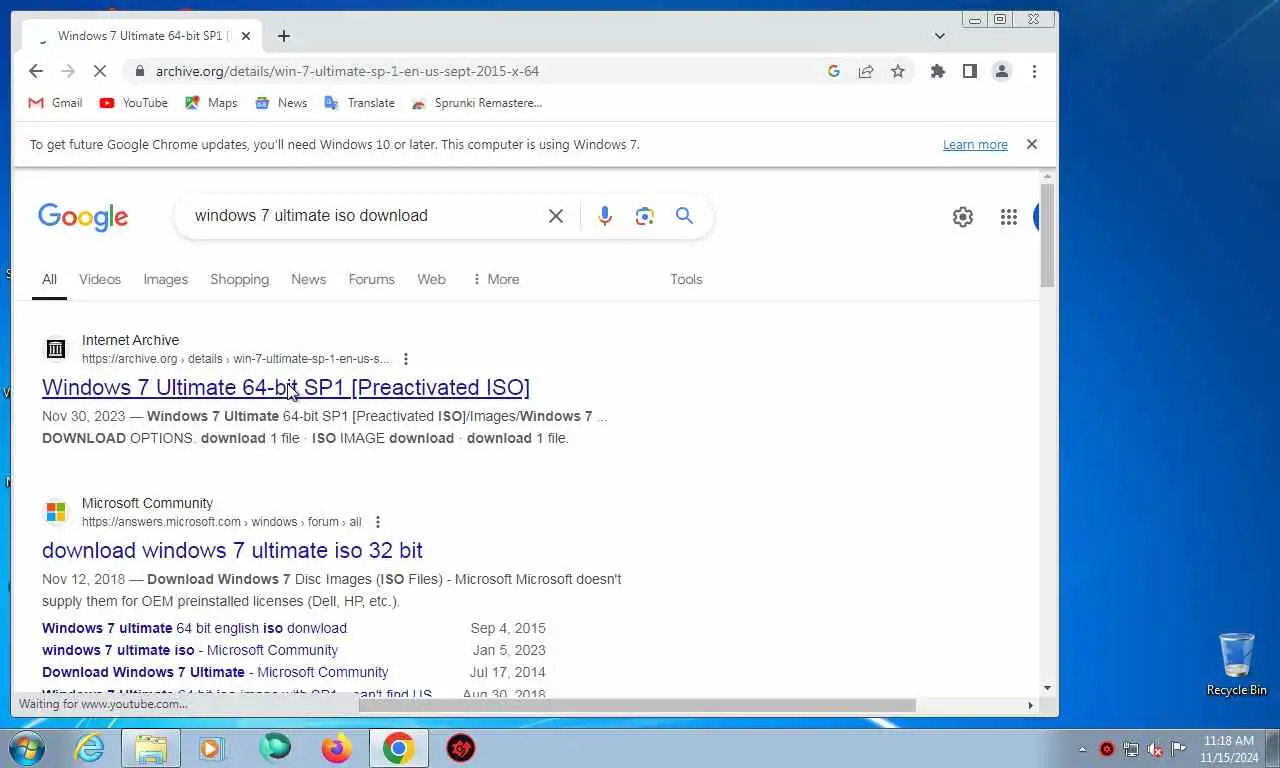
Task: Search by image with Lens icon
Action: point(645,216)
